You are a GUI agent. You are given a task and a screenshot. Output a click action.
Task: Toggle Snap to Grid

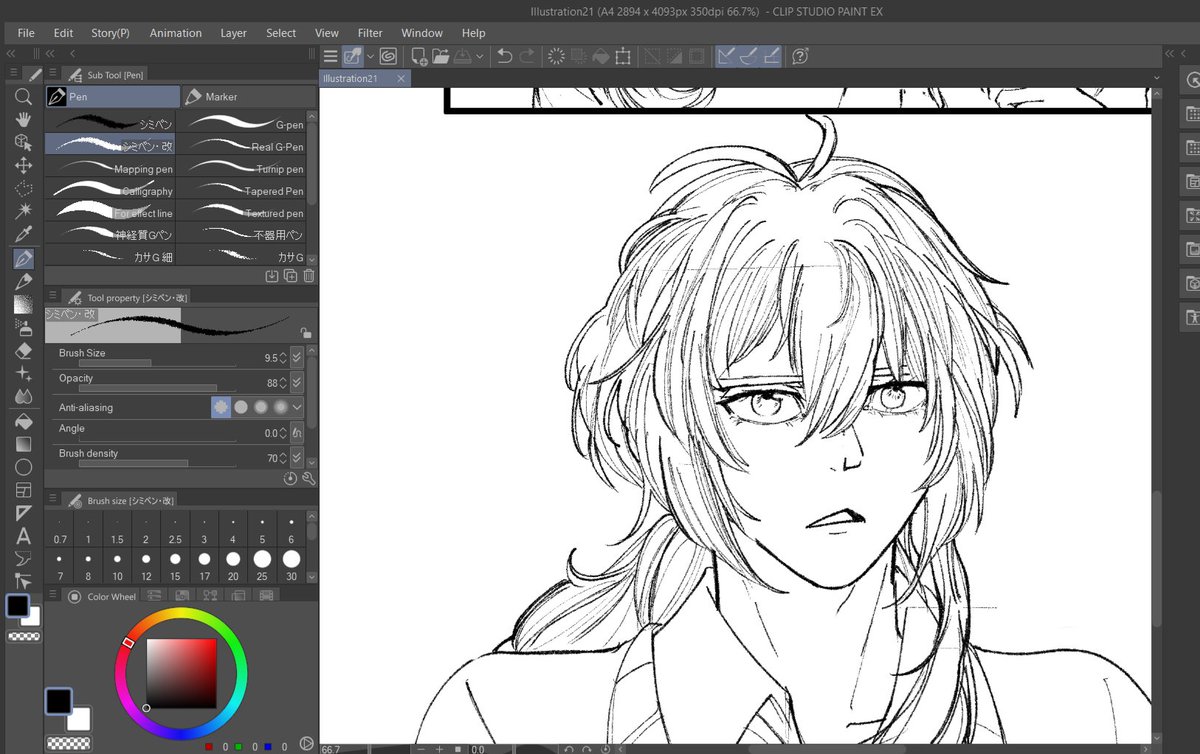click(x=772, y=57)
